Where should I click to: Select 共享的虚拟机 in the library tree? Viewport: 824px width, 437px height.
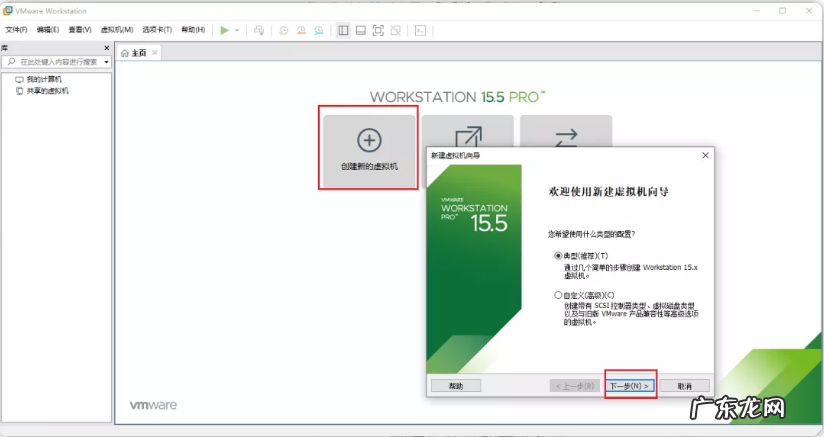coord(48,91)
